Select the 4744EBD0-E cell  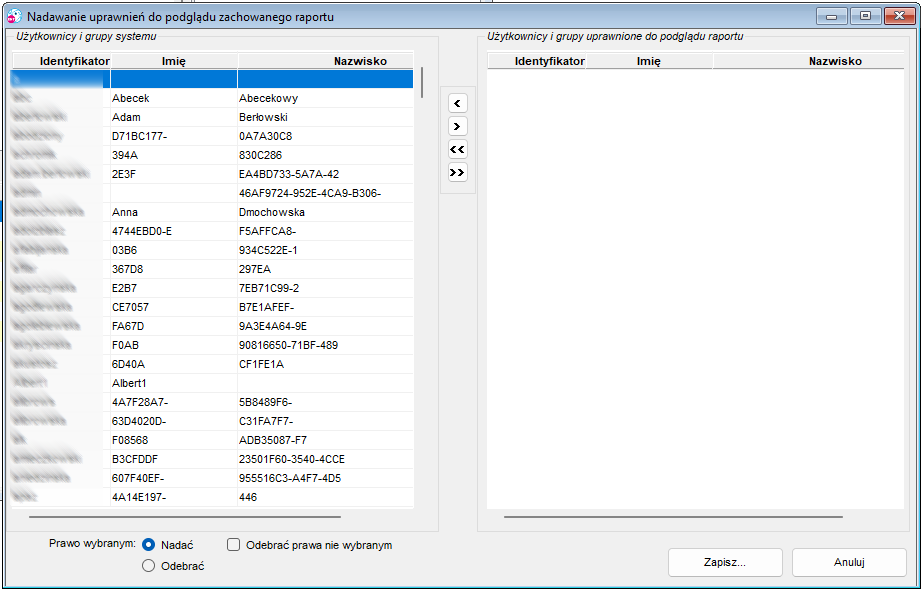174,231
